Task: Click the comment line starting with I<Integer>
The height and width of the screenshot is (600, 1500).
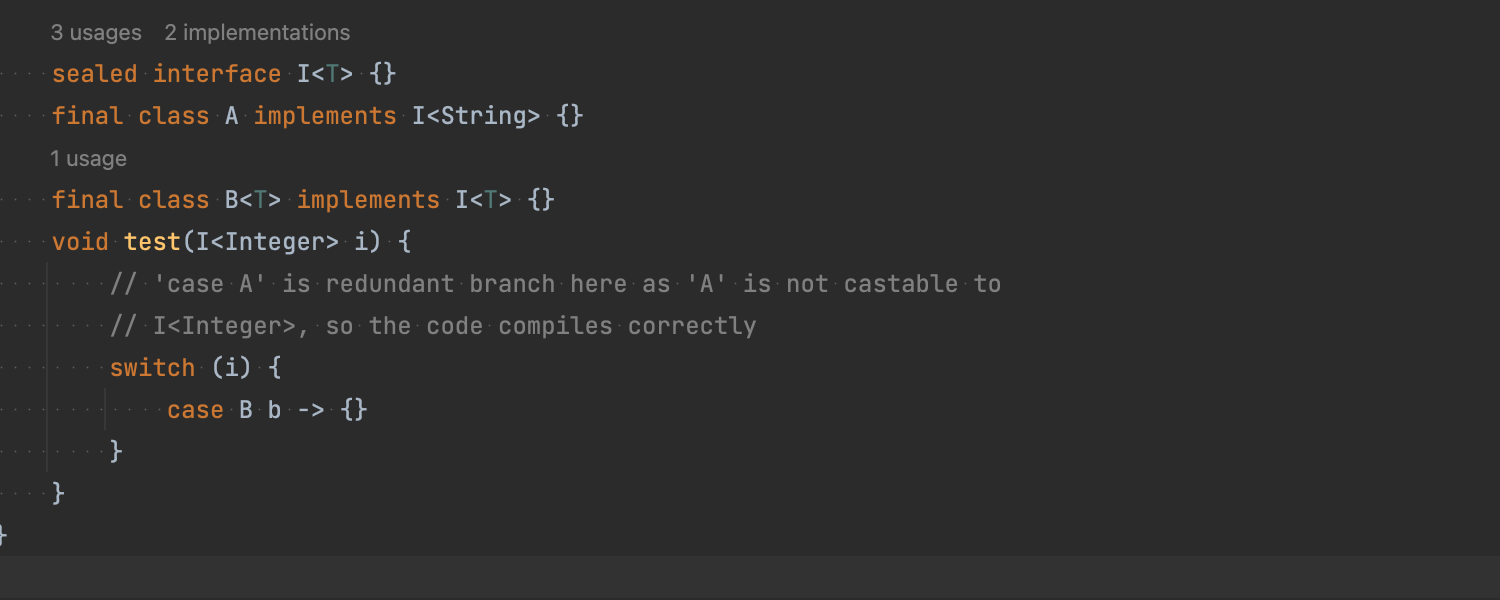Action: click(x=433, y=327)
